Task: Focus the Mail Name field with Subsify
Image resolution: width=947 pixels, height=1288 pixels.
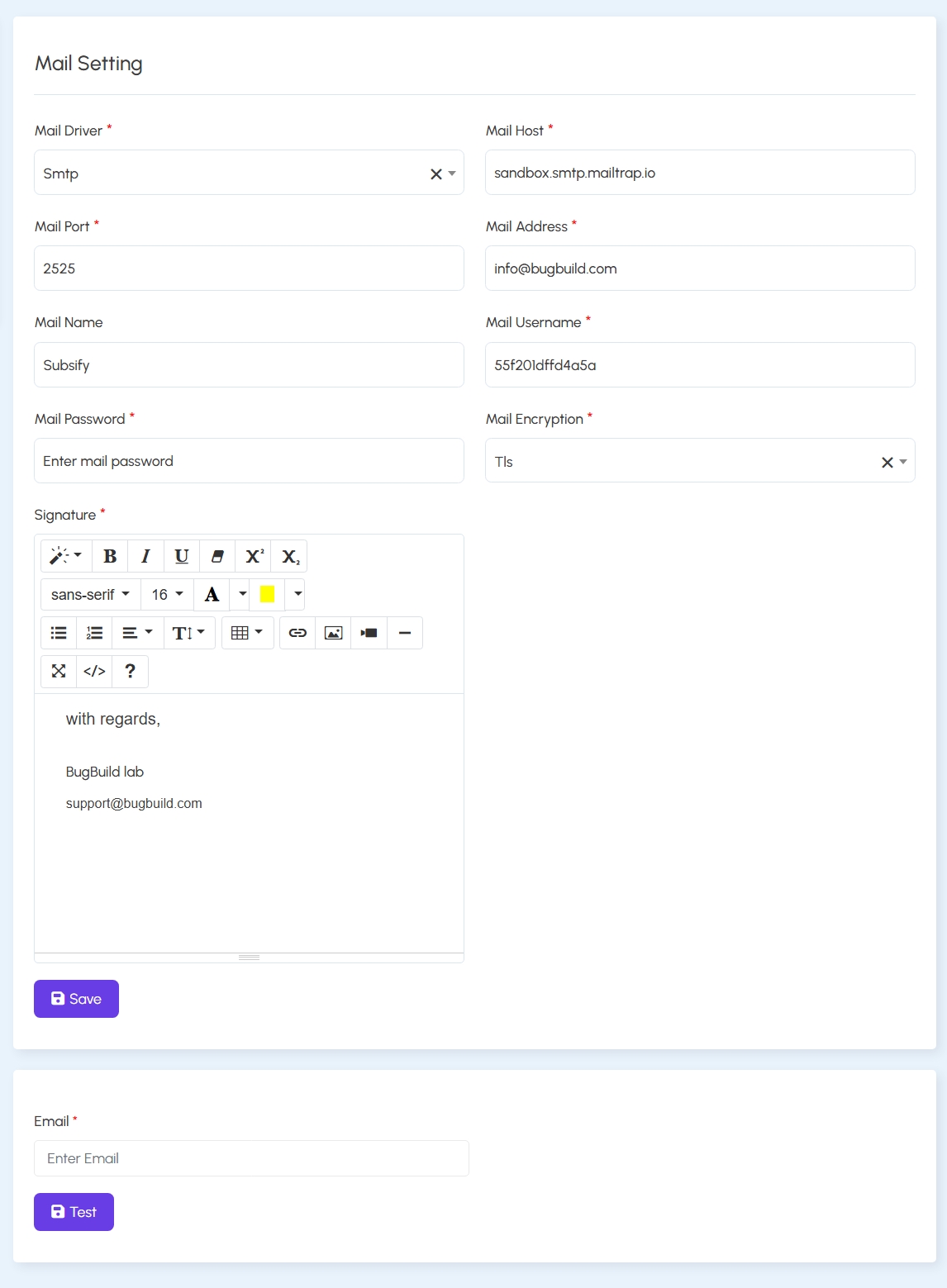Action: tap(249, 365)
